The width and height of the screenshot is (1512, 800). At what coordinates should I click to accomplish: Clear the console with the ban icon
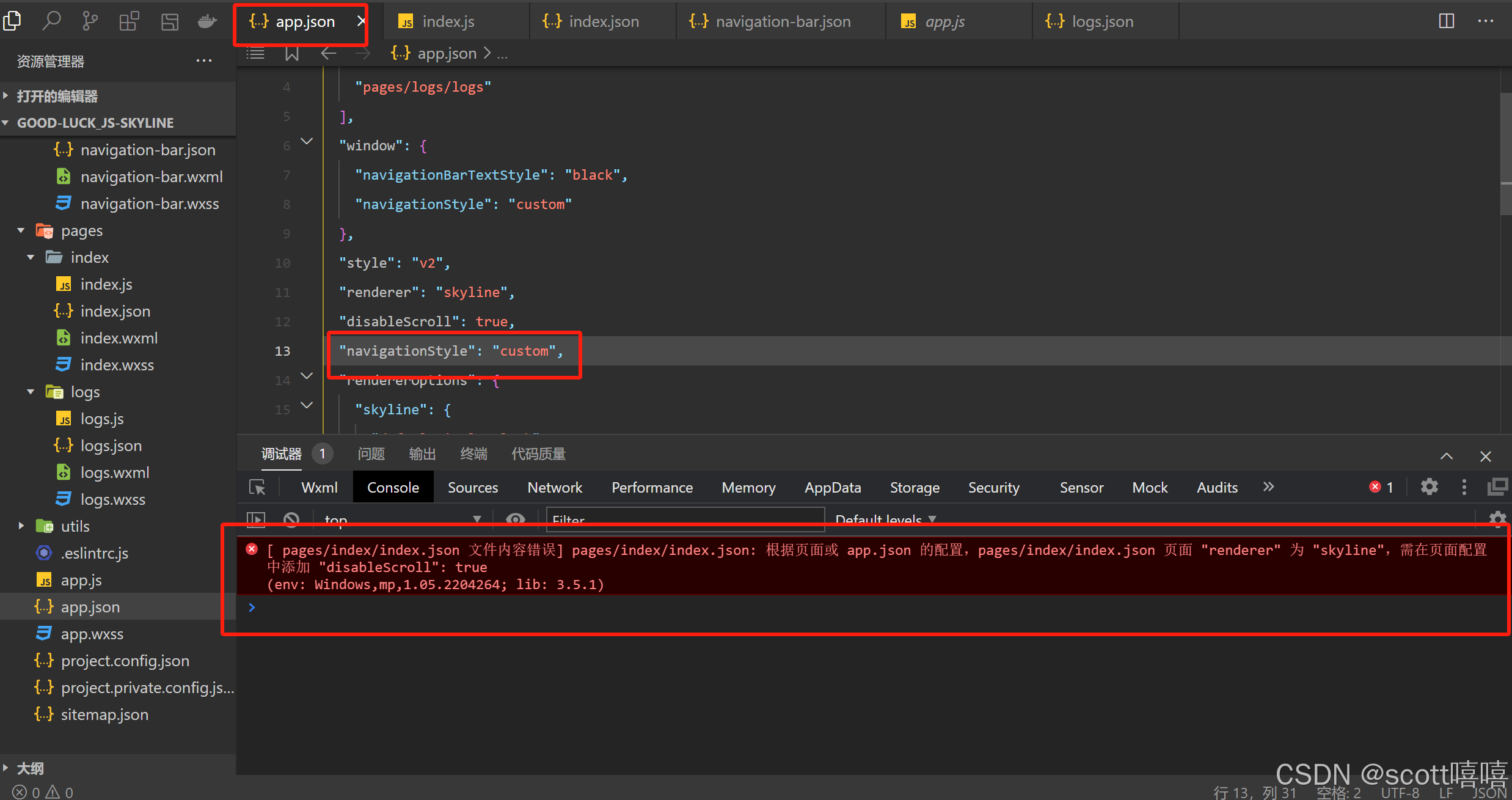point(291,519)
